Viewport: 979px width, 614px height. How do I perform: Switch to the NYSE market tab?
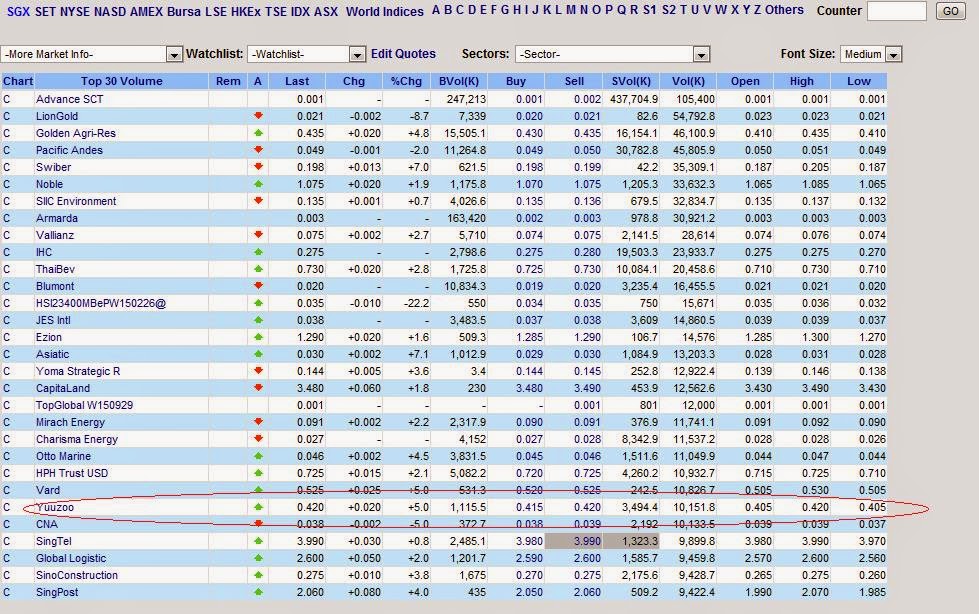(x=75, y=11)
